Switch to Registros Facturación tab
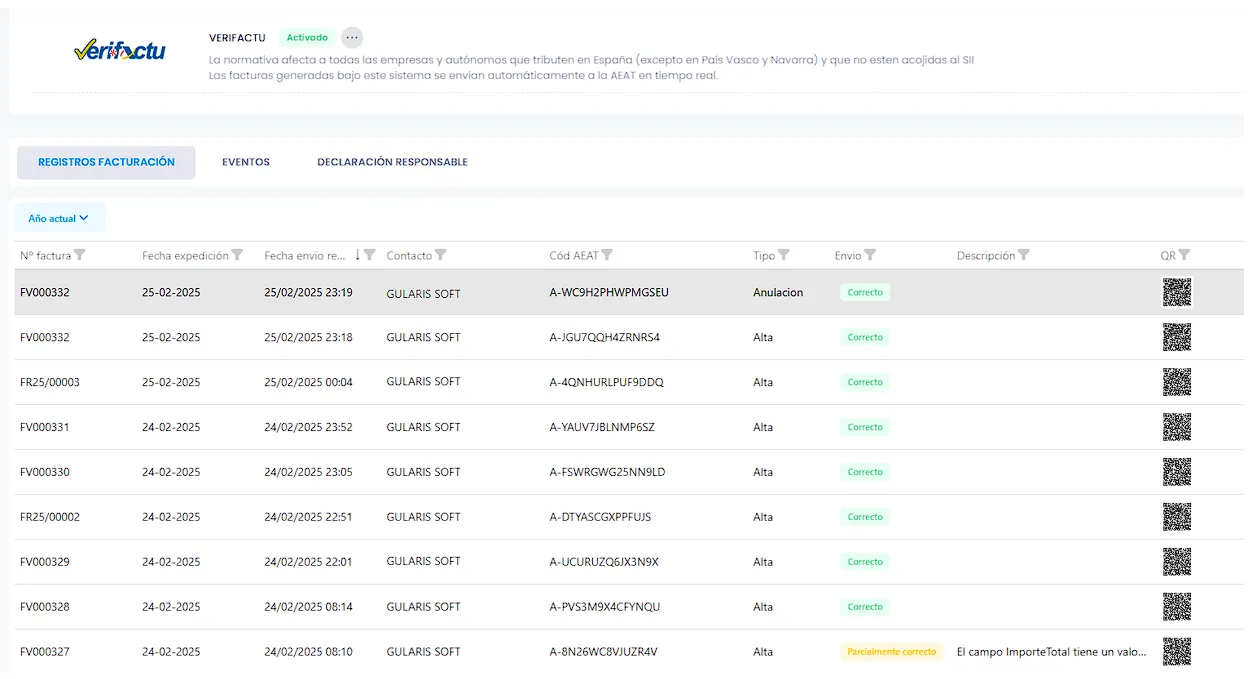 pyautogui.click(x=106, y=162)
